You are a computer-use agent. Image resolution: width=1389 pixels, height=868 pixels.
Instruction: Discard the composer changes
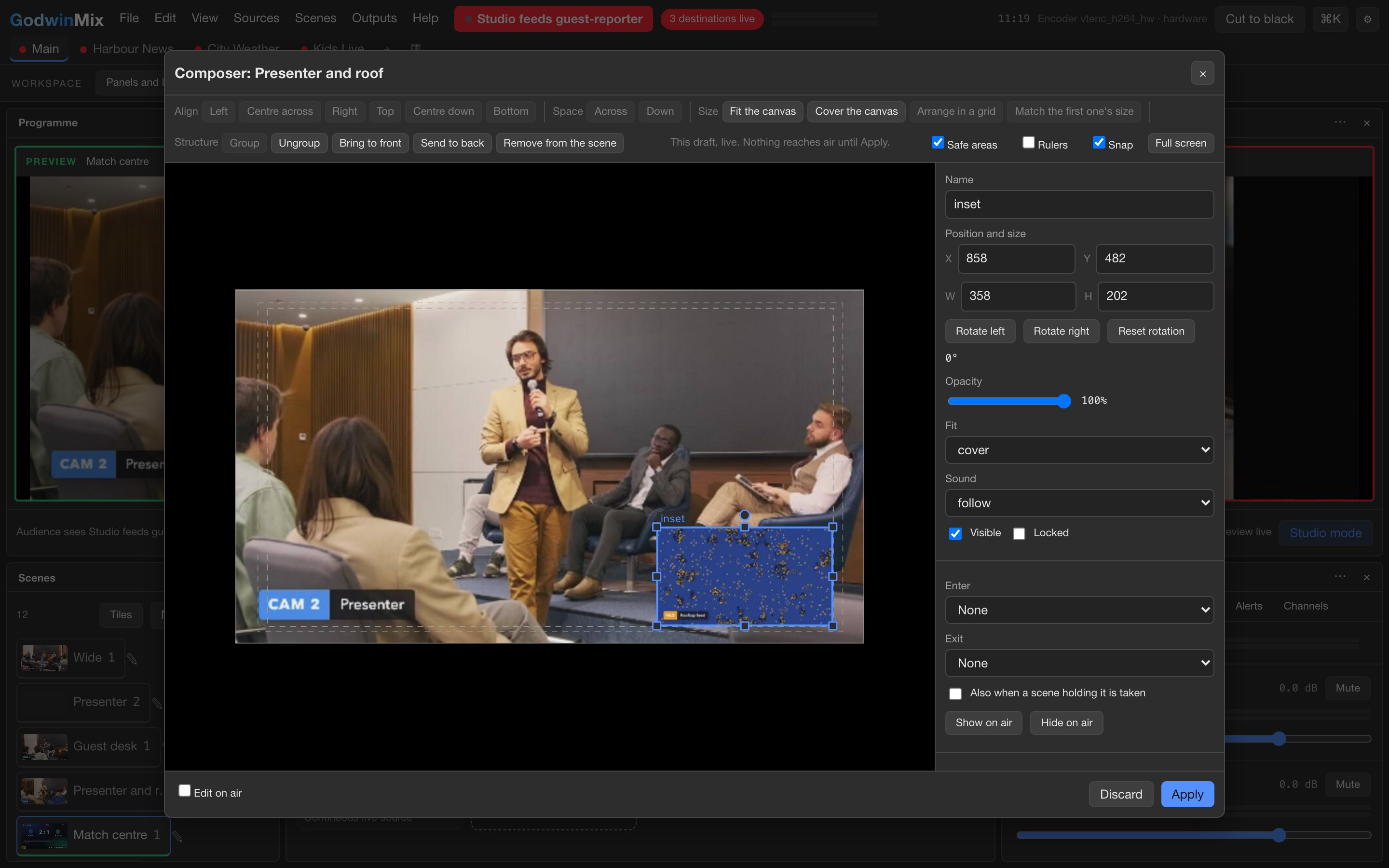point(1120,794)
